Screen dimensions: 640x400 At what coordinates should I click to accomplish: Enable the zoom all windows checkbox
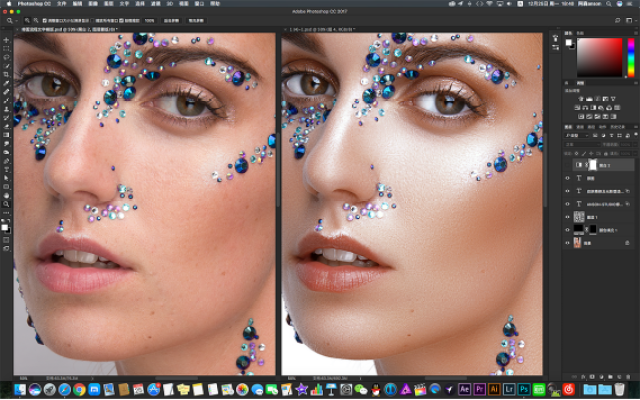95,19
